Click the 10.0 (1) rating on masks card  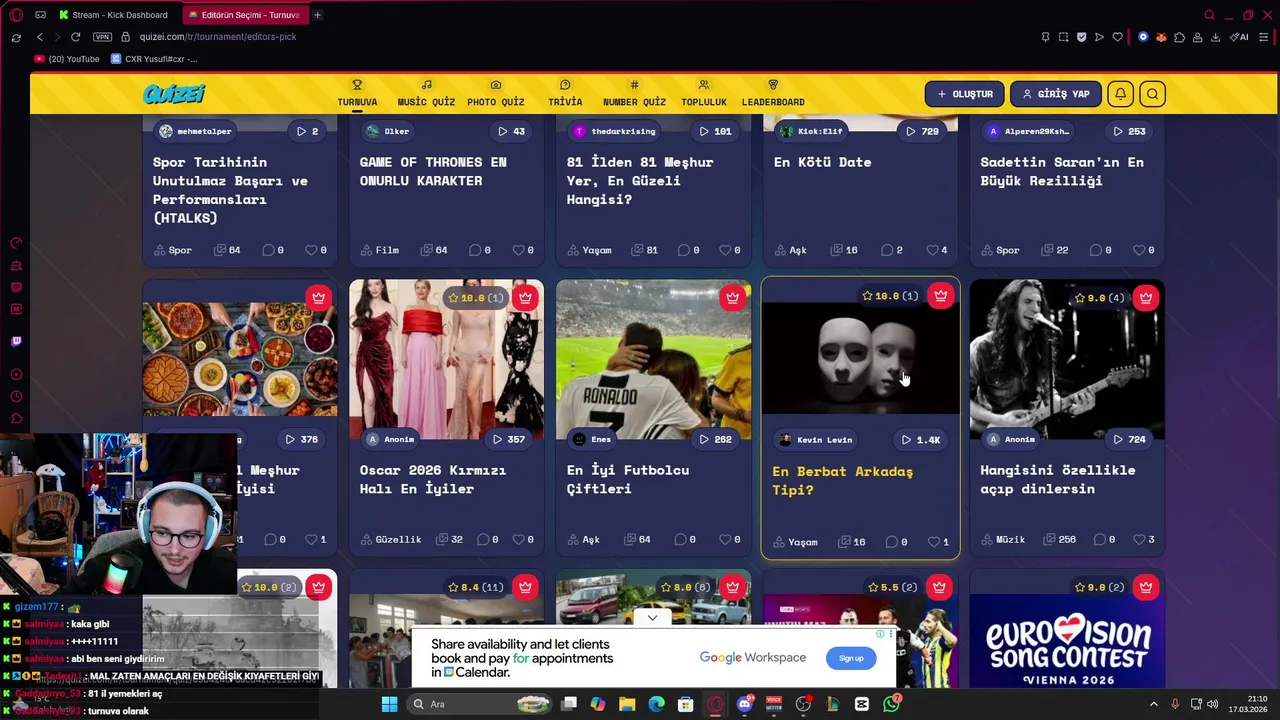891,296
